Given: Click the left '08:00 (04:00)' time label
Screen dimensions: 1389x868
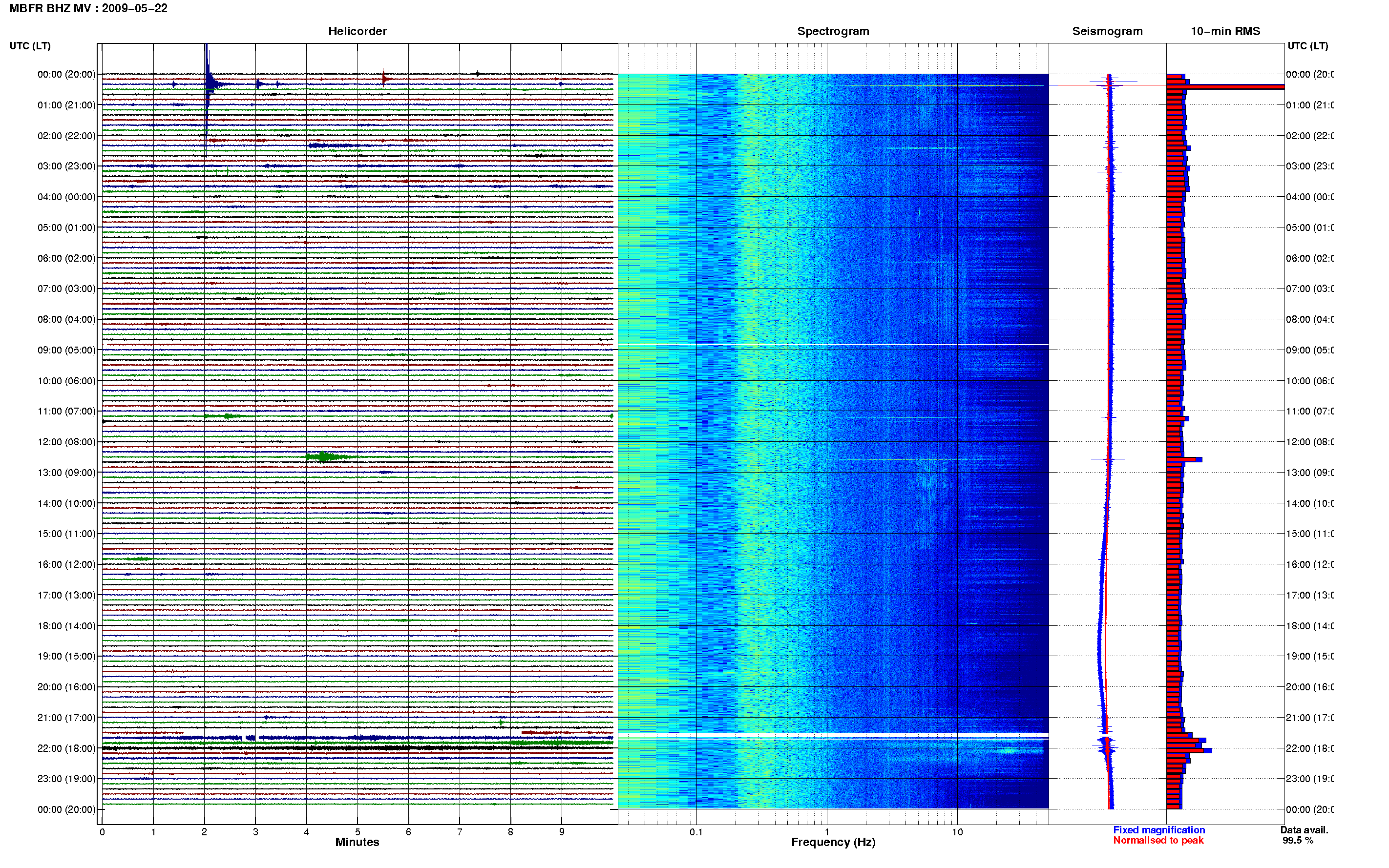Looking at the screenshot, I should click(66, 319).
